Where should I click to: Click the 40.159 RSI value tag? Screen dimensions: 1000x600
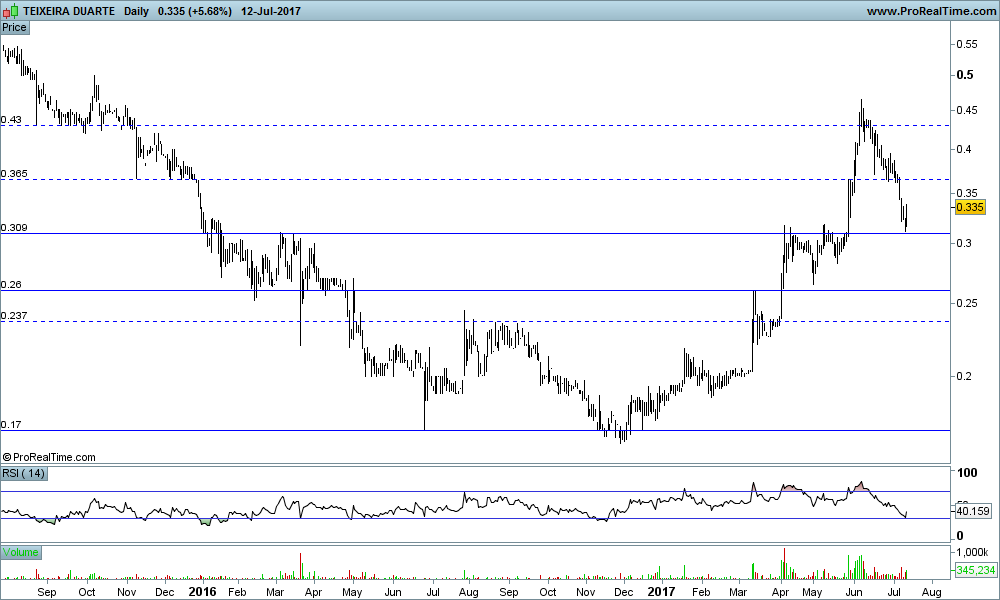pos(973,511)
